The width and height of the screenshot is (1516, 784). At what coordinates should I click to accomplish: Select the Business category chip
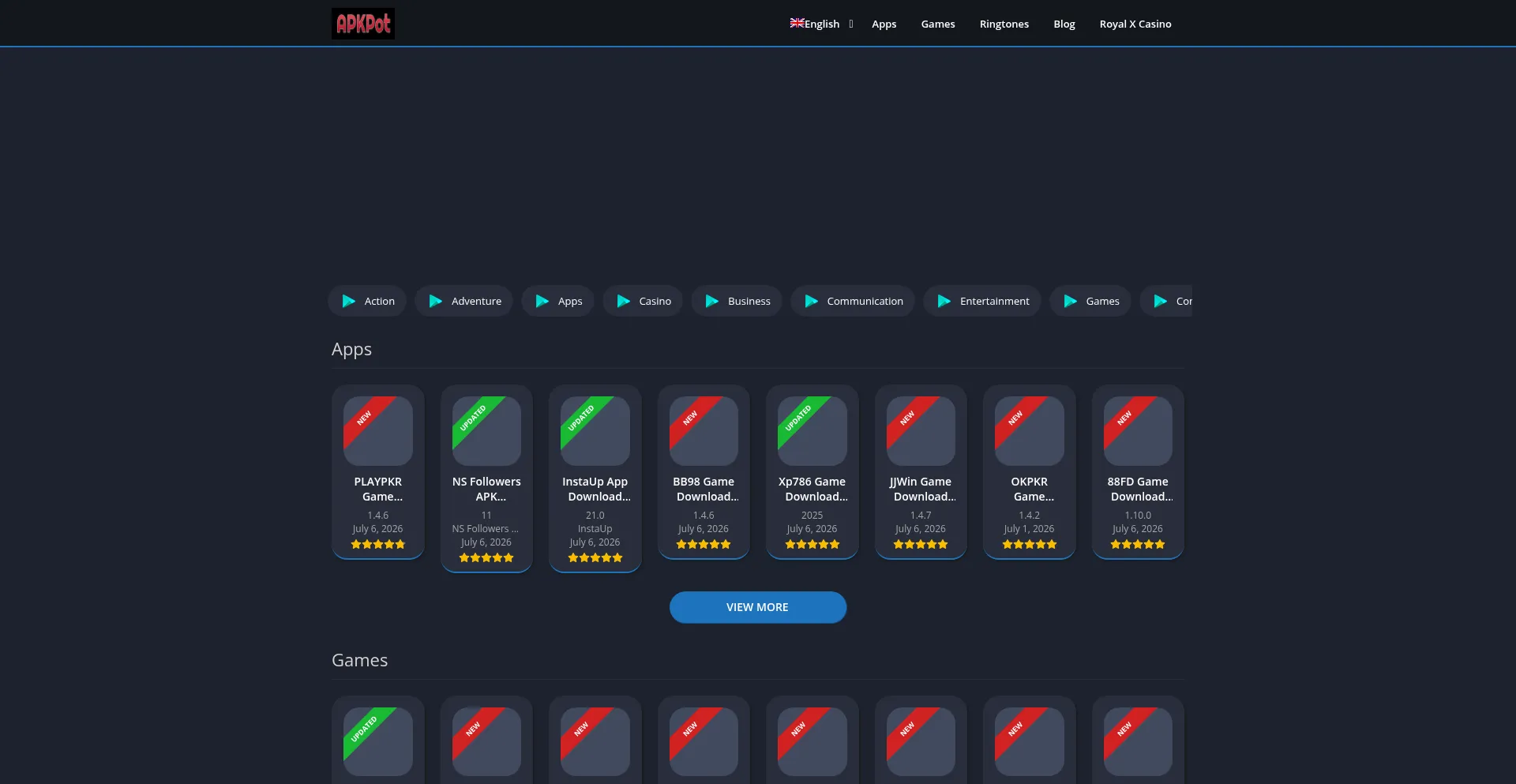coord(737,301)
